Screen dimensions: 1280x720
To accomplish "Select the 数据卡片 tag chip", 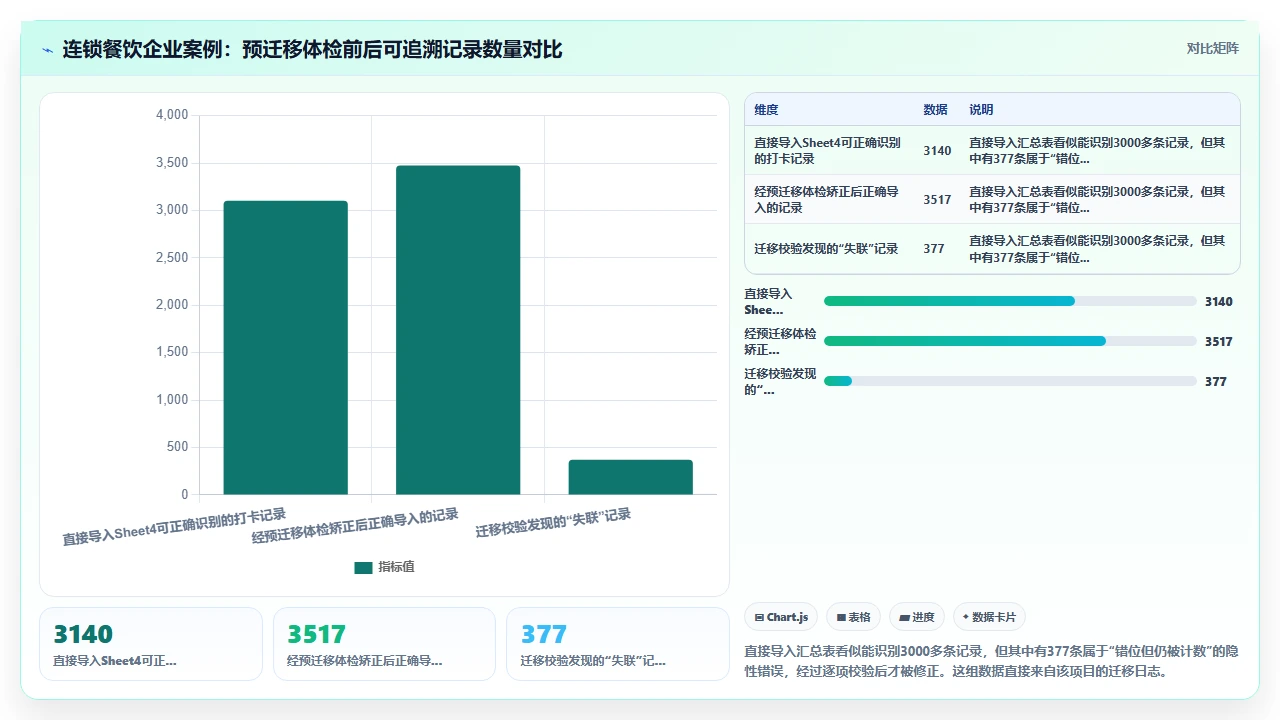I will (989, 617).
